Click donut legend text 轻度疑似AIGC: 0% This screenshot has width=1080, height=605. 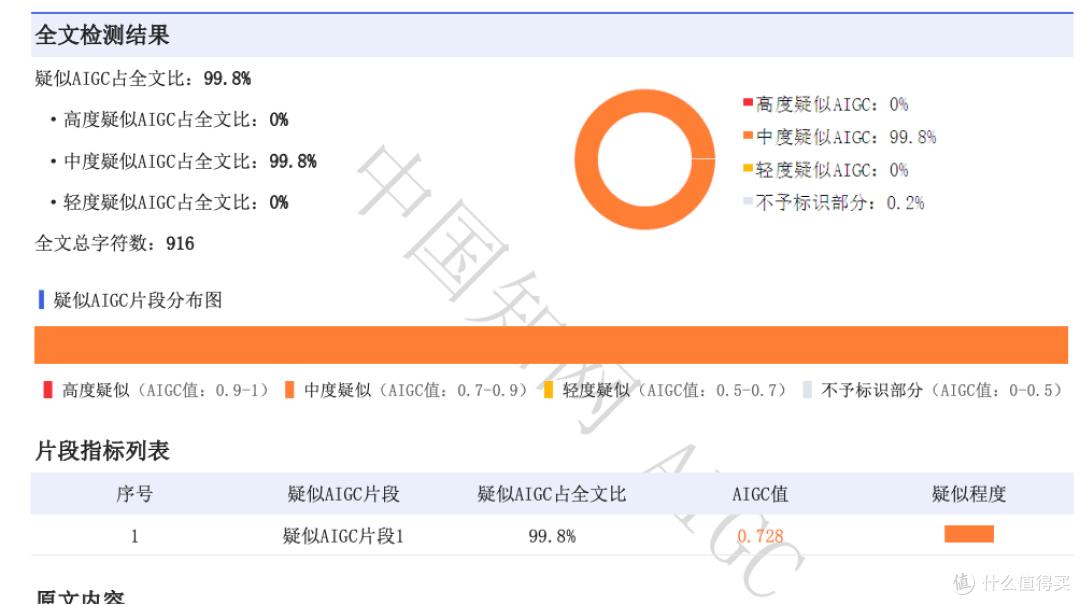point(832,170)
